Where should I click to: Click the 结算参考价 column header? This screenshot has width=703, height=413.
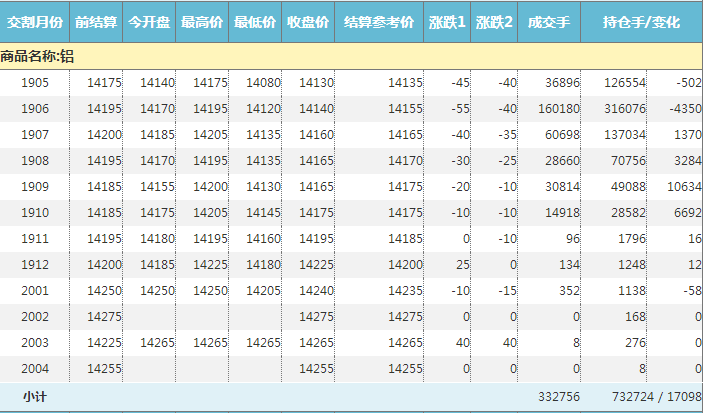(378, 21)
